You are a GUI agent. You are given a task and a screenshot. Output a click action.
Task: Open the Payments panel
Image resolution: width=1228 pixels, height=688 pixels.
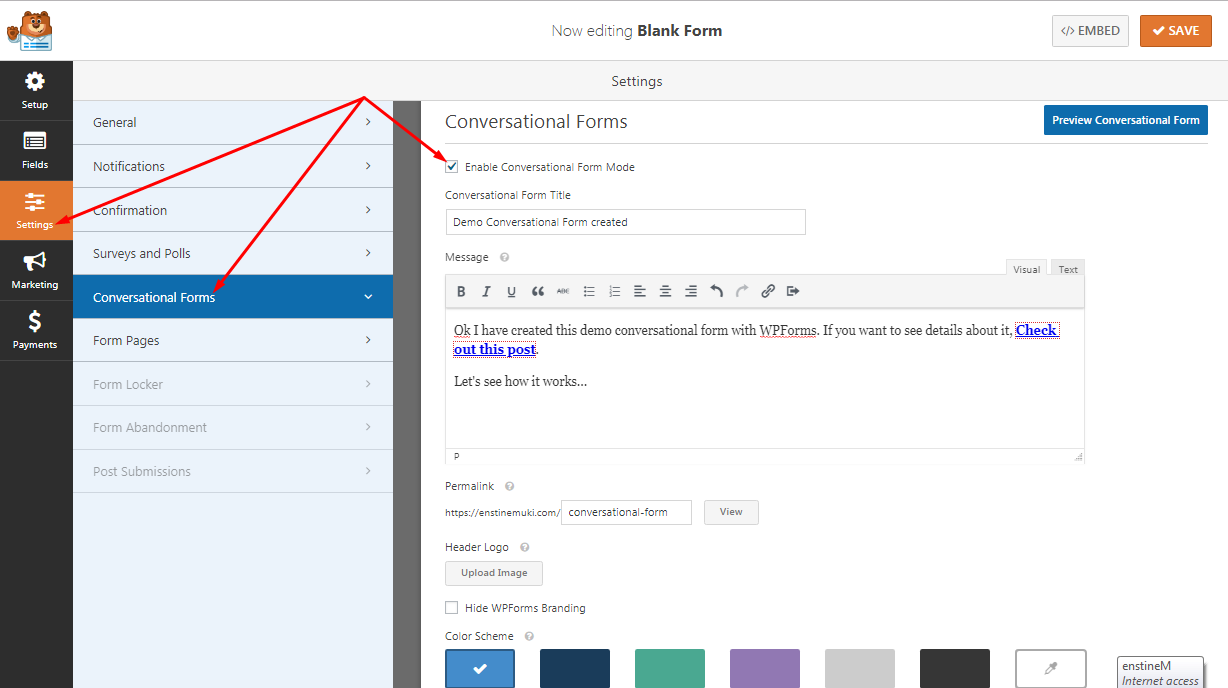coord(35,330)
